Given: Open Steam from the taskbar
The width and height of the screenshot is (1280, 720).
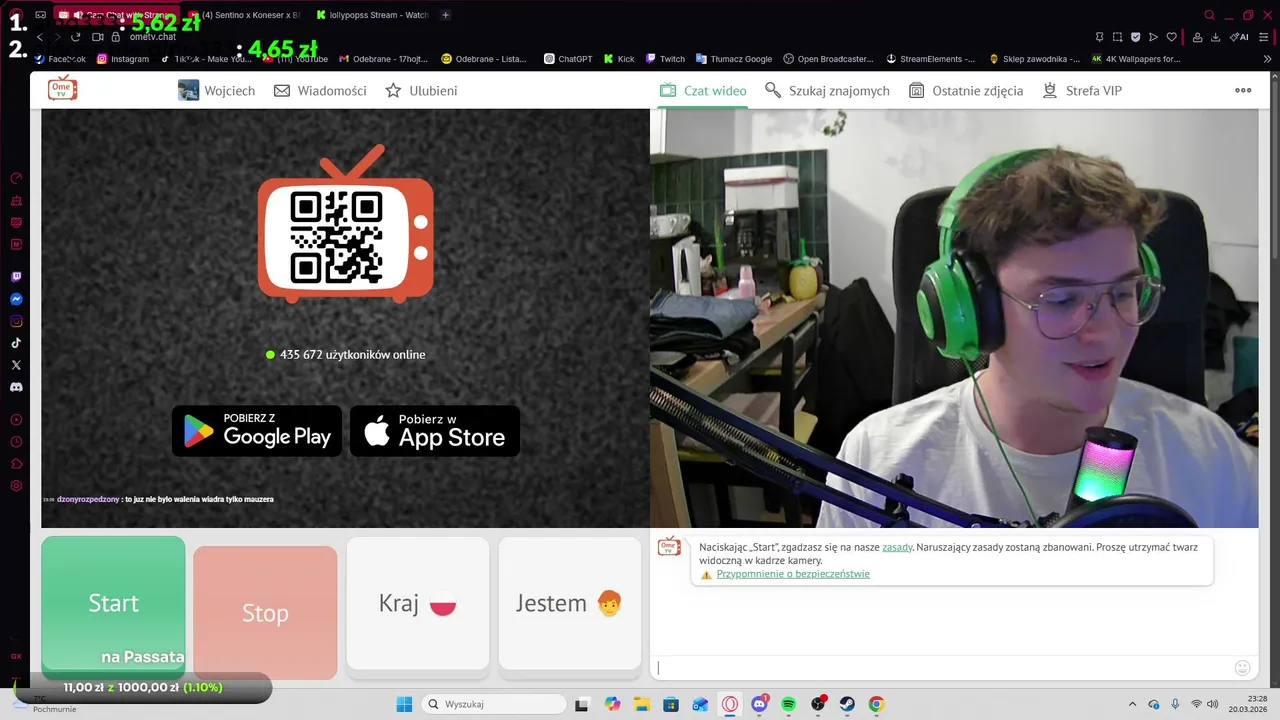Looking at the screenshot, I should [847, 704].
